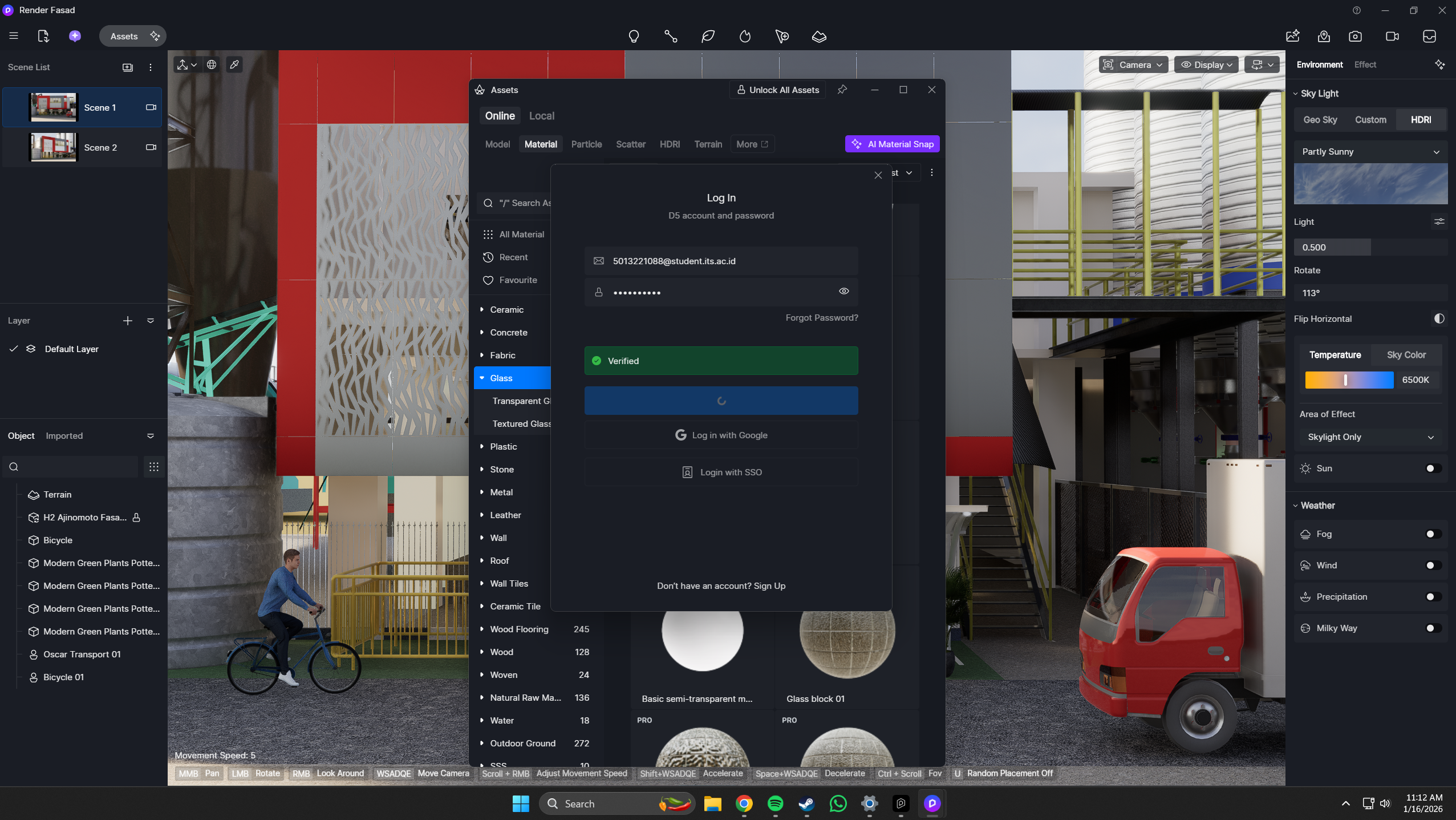Click grid view icon beside object search
1456x820 pixels.
click(153, 467)
